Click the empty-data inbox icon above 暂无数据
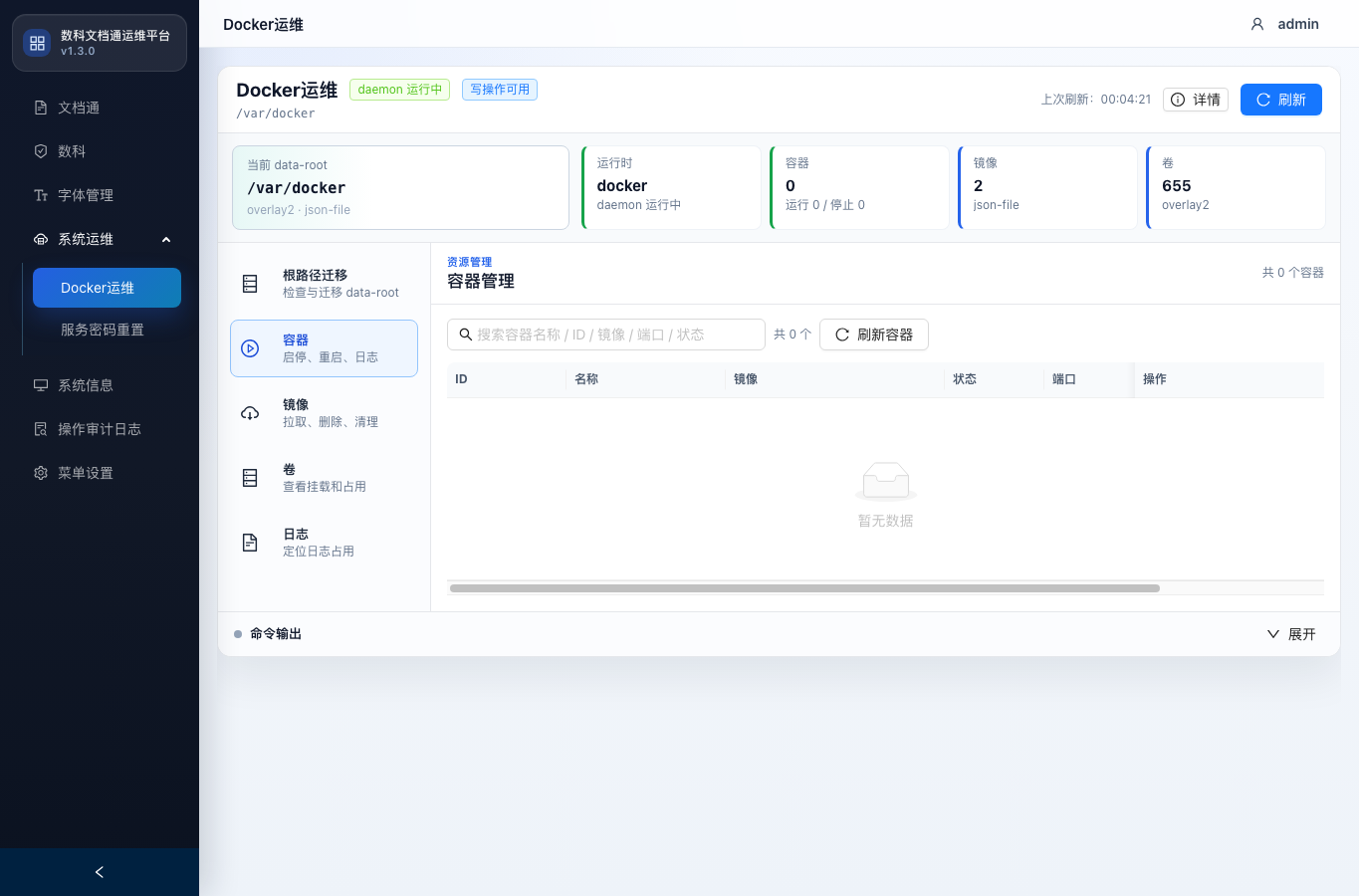This screenshot has height=896, width=1359. click(x=886, y=482)
